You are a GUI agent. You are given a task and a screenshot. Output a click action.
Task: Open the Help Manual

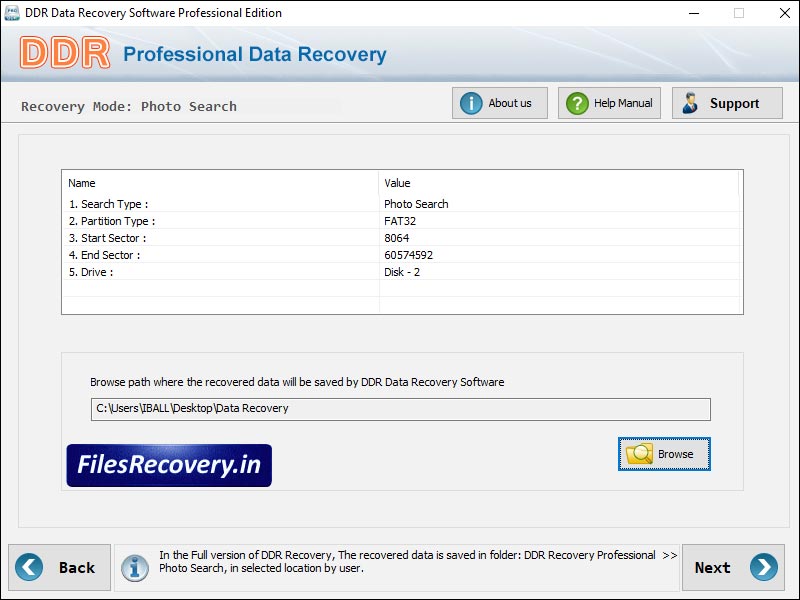point(609,102)
